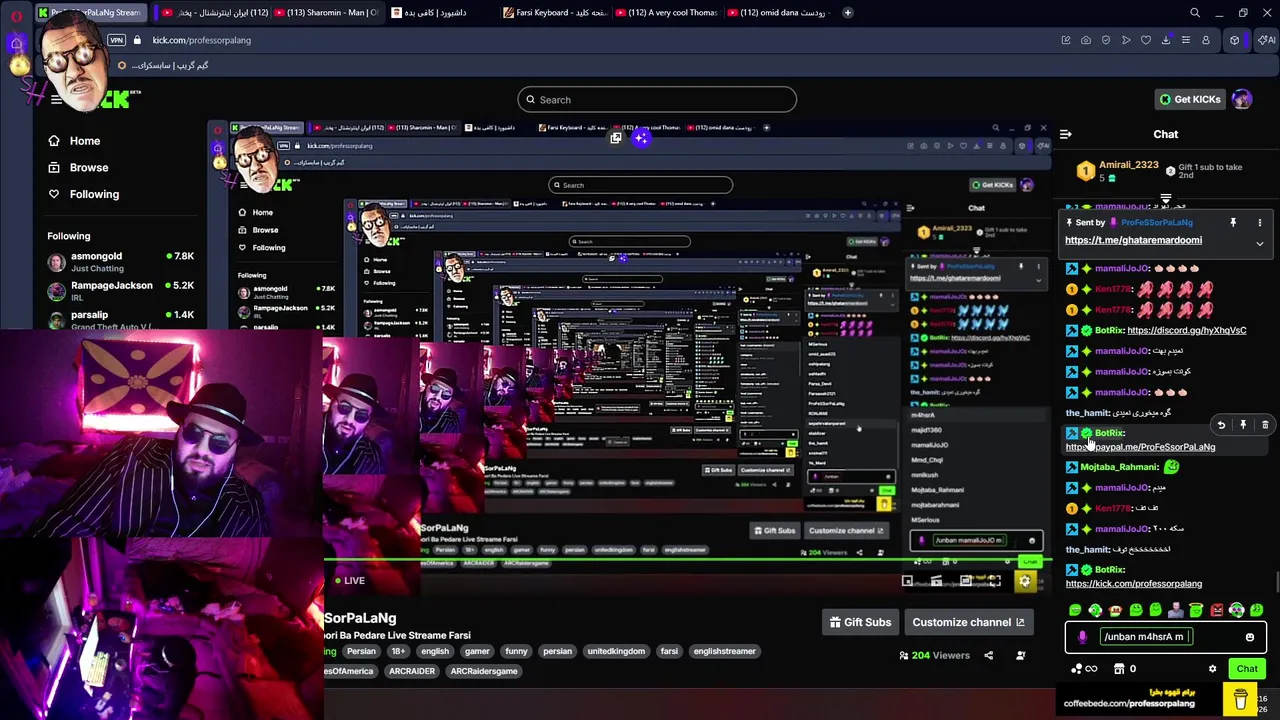Open Following in the sidebar
The width and height of the screenshot is (1280, 720).
(93, 194)
